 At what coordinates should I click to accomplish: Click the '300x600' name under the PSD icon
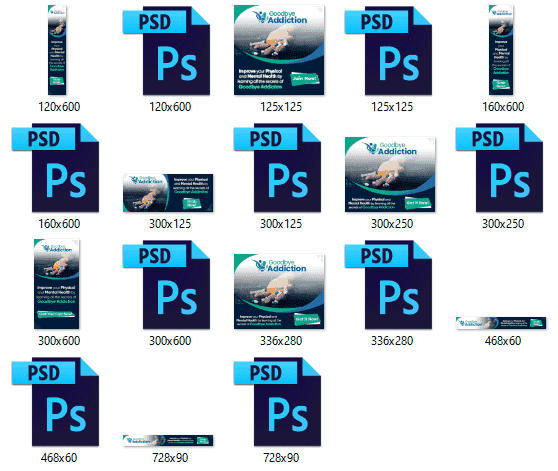coord(170,341)
